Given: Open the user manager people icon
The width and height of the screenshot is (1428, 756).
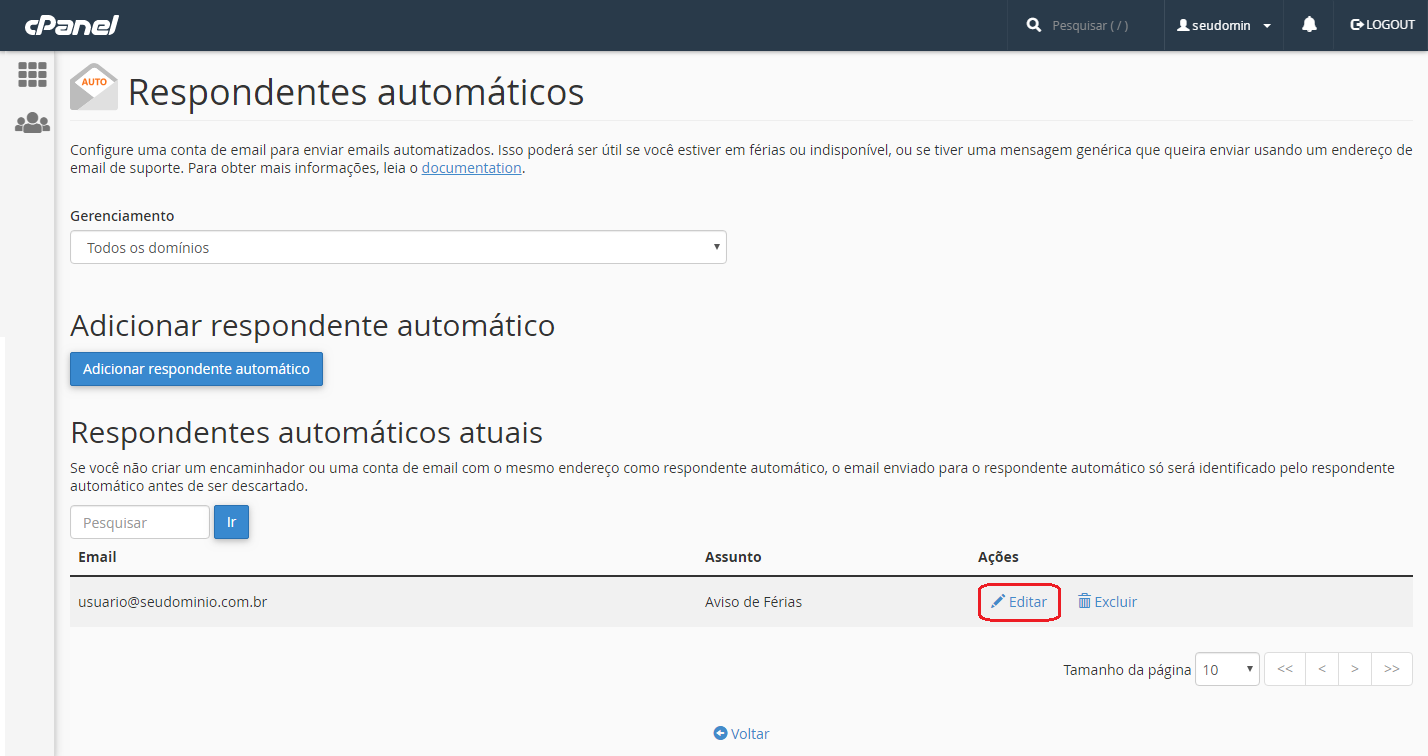Looking at the screenshot, I should pyautogui.click(x=33, y=123).
